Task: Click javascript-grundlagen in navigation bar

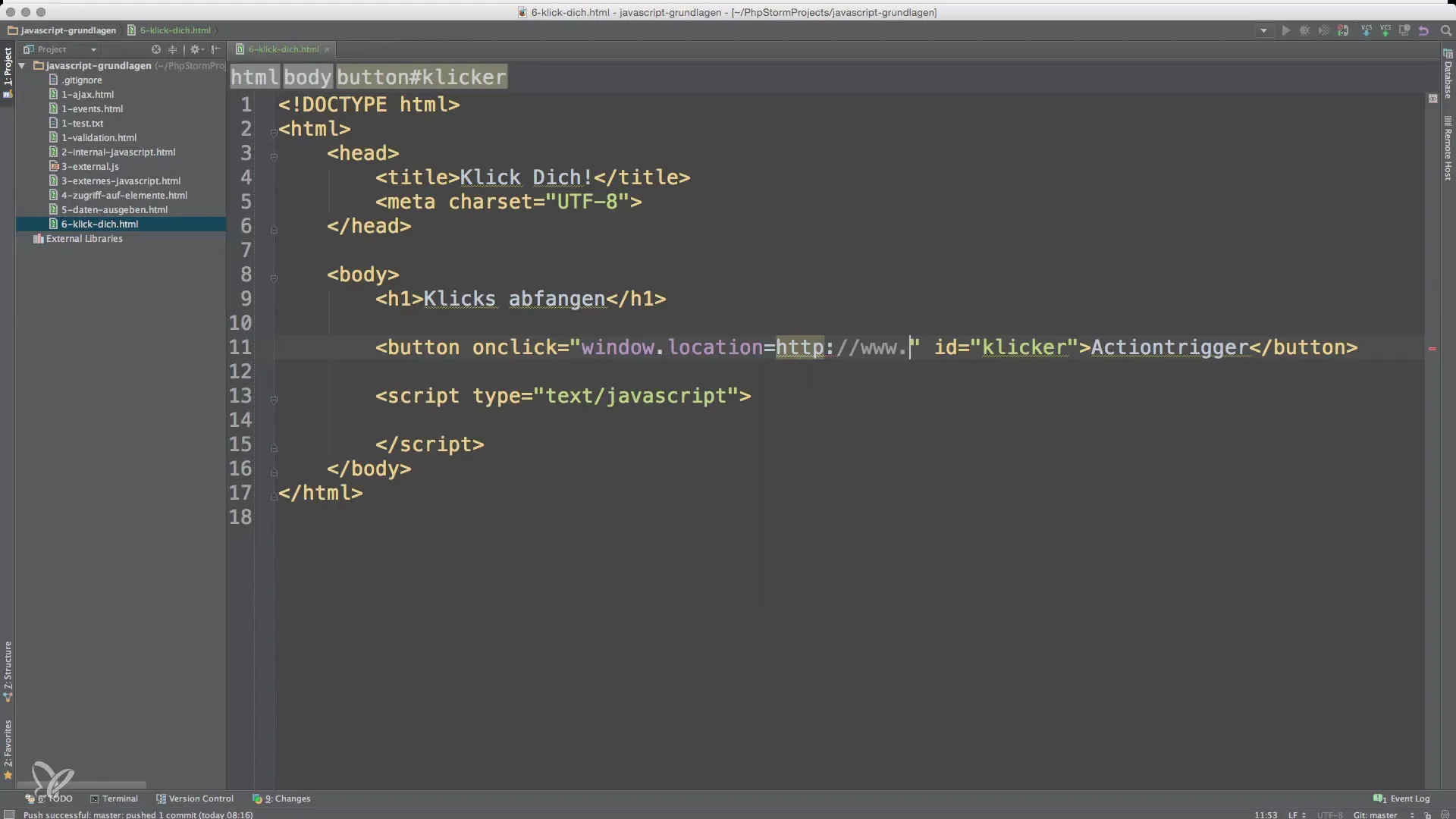Action: (x=62, y=30)
